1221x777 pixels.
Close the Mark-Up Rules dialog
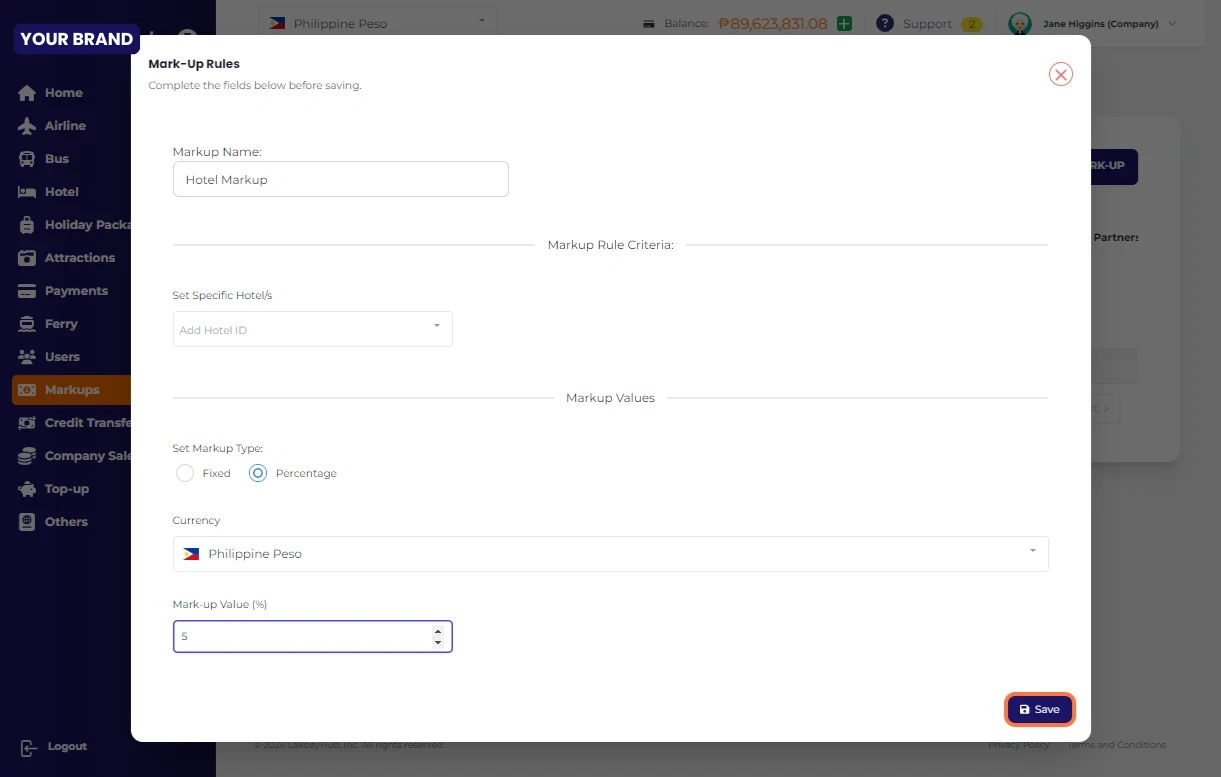1060,74
